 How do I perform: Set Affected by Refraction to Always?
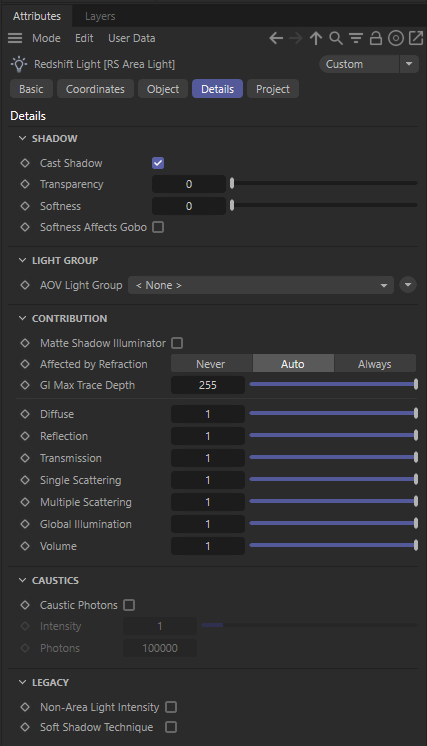pos(375,364)
